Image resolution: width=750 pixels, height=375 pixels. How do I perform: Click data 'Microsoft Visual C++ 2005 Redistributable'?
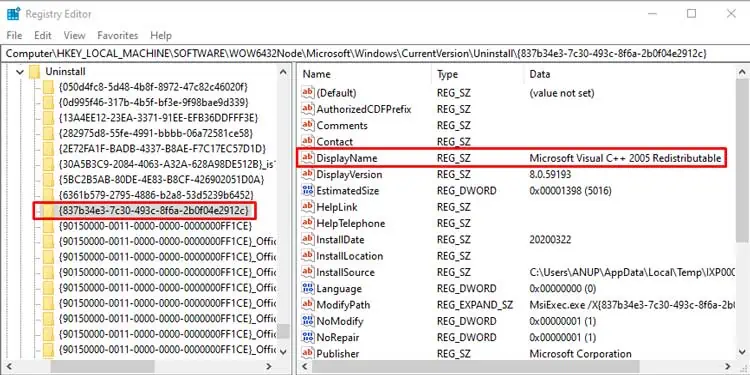(x=625, y=158)
